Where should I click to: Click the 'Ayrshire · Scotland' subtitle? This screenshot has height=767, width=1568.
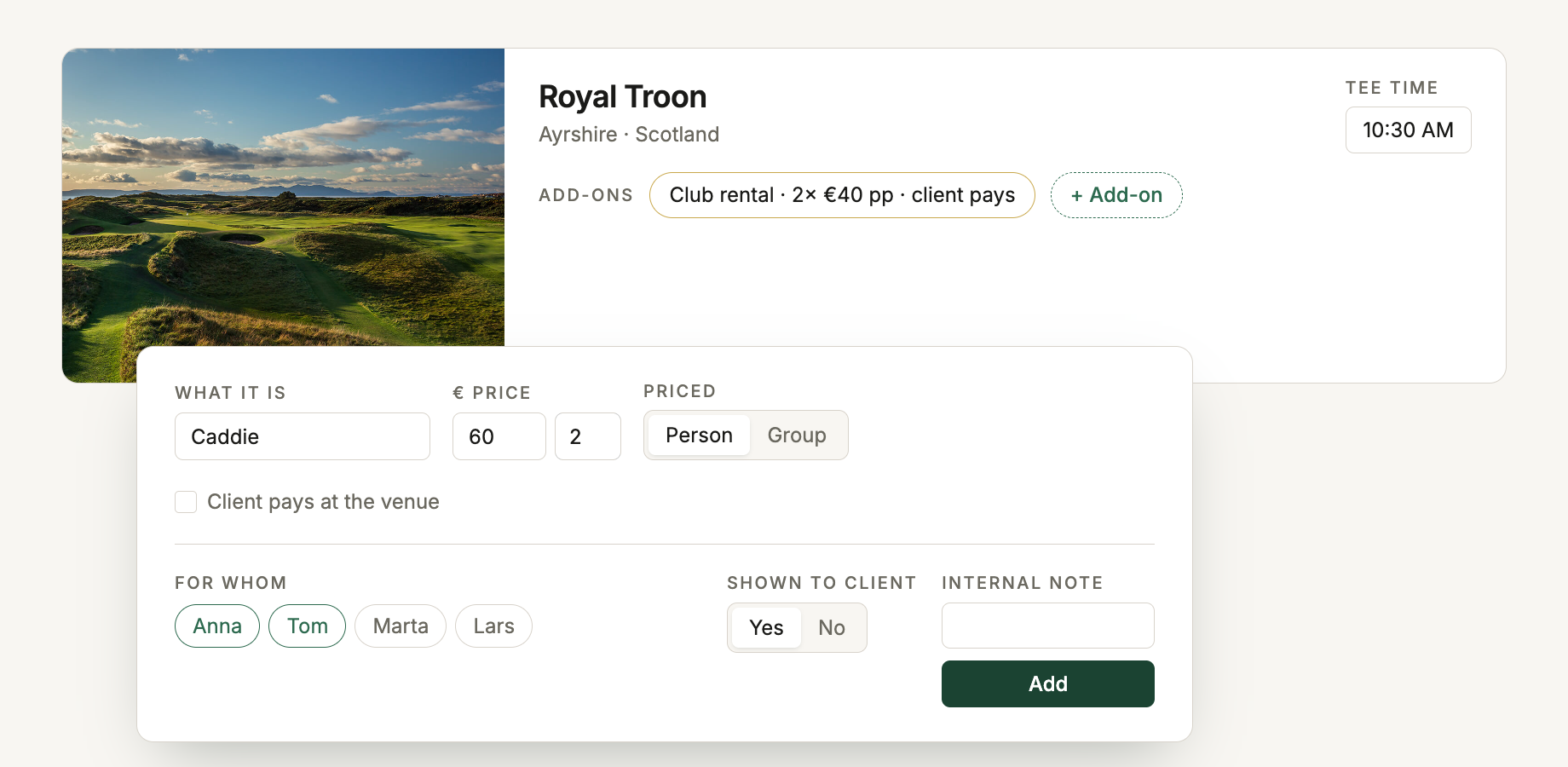629,135
